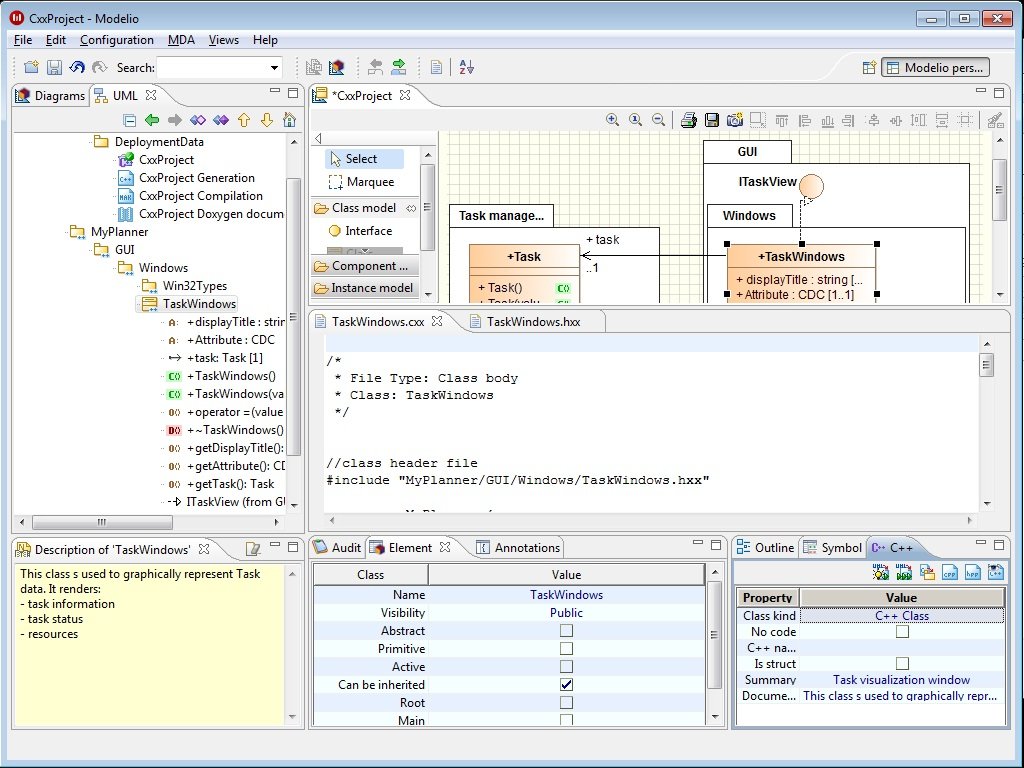Screen dimensions: 1024x768
Task: Switch to the Annotations tab
Action: pyautogui.click(x=519, y=547)
